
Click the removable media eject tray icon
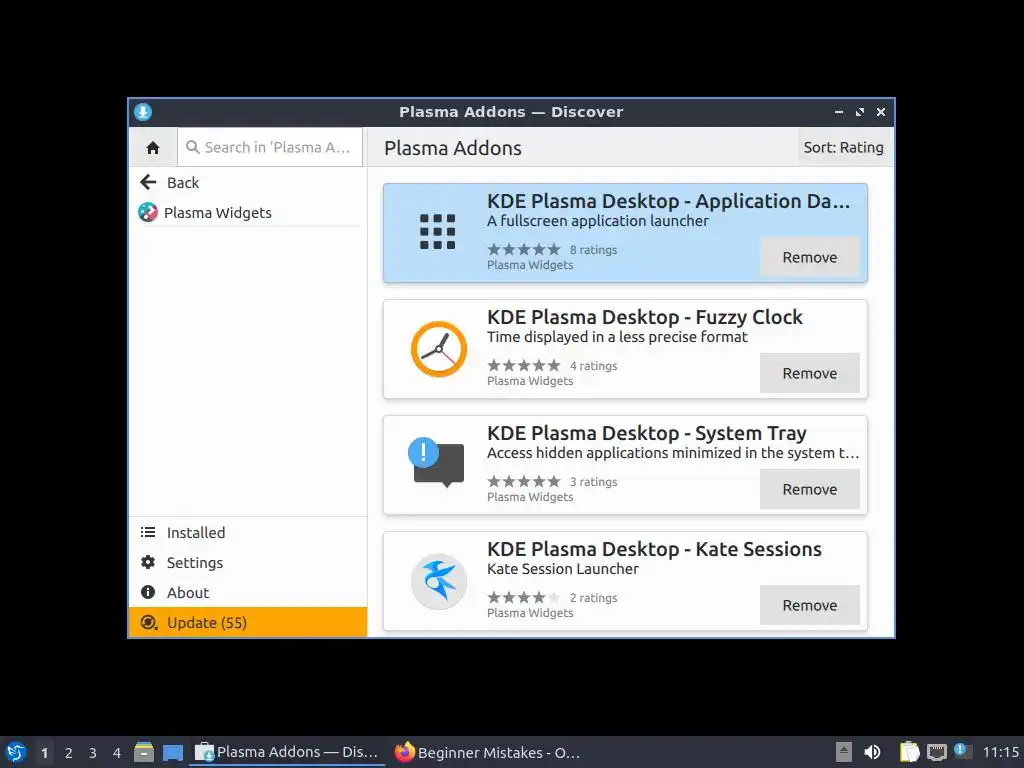tap(844, 752)
